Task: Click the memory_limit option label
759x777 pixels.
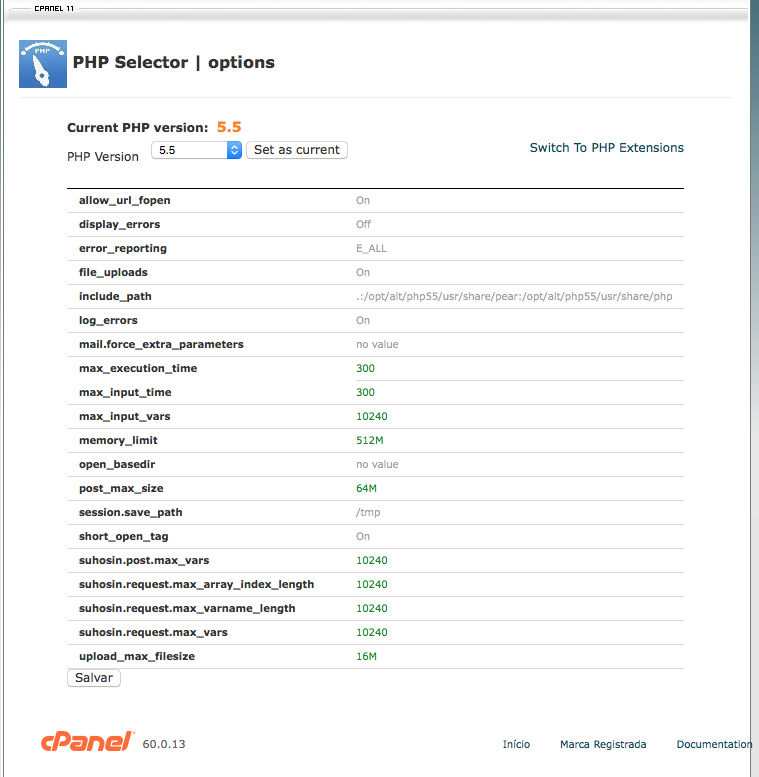Action: [118, 441]
